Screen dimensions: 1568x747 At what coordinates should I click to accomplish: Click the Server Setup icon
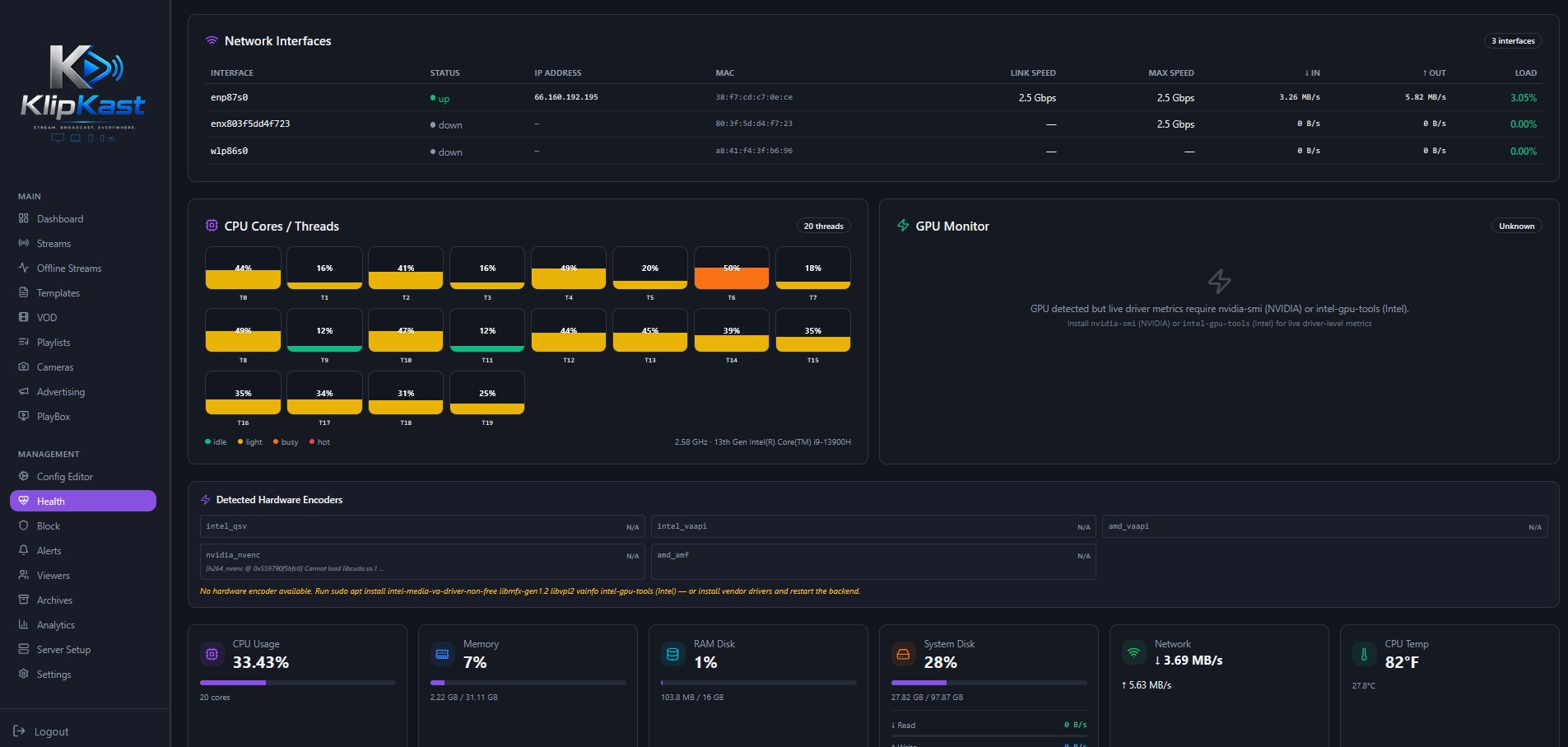23,649
